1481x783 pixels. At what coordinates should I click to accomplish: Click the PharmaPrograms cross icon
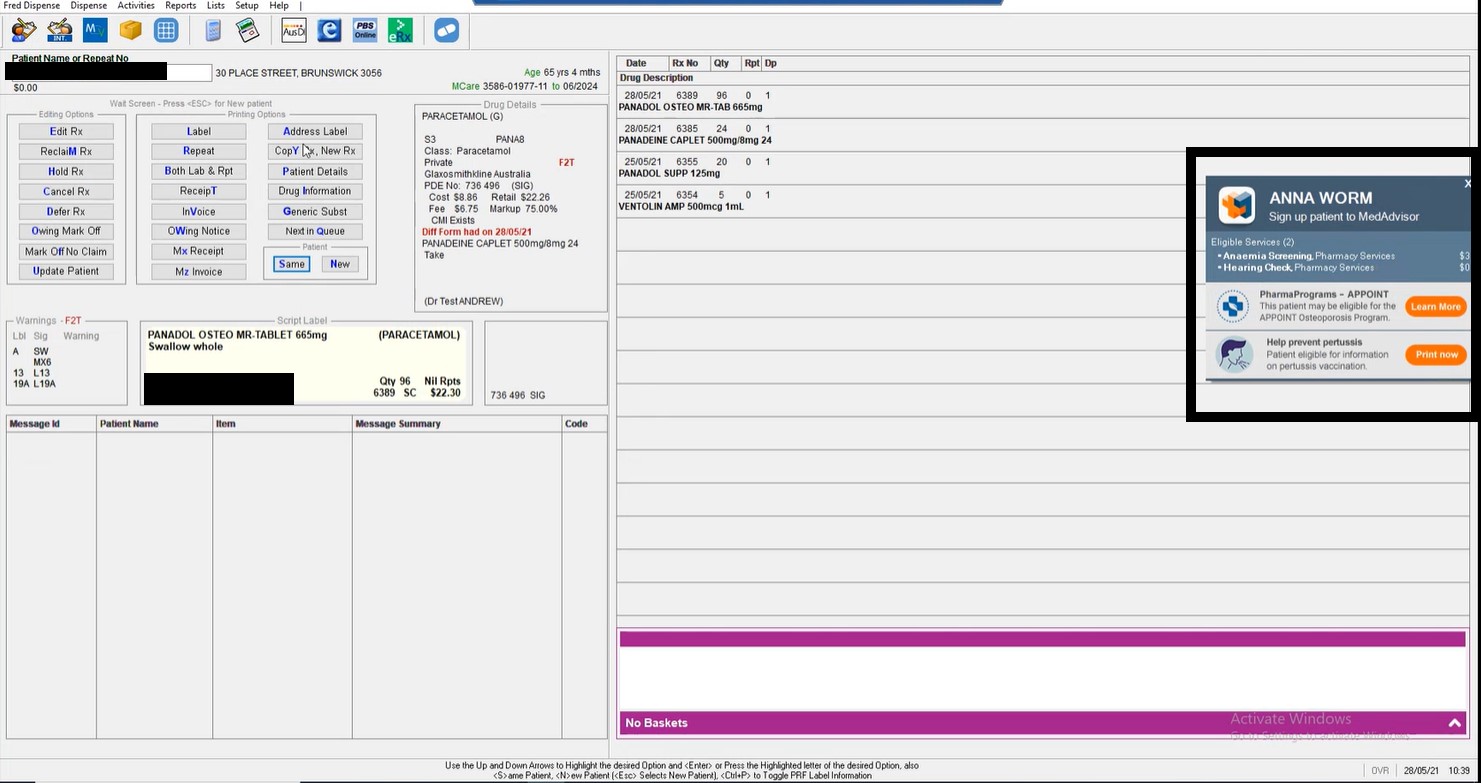1233,306
